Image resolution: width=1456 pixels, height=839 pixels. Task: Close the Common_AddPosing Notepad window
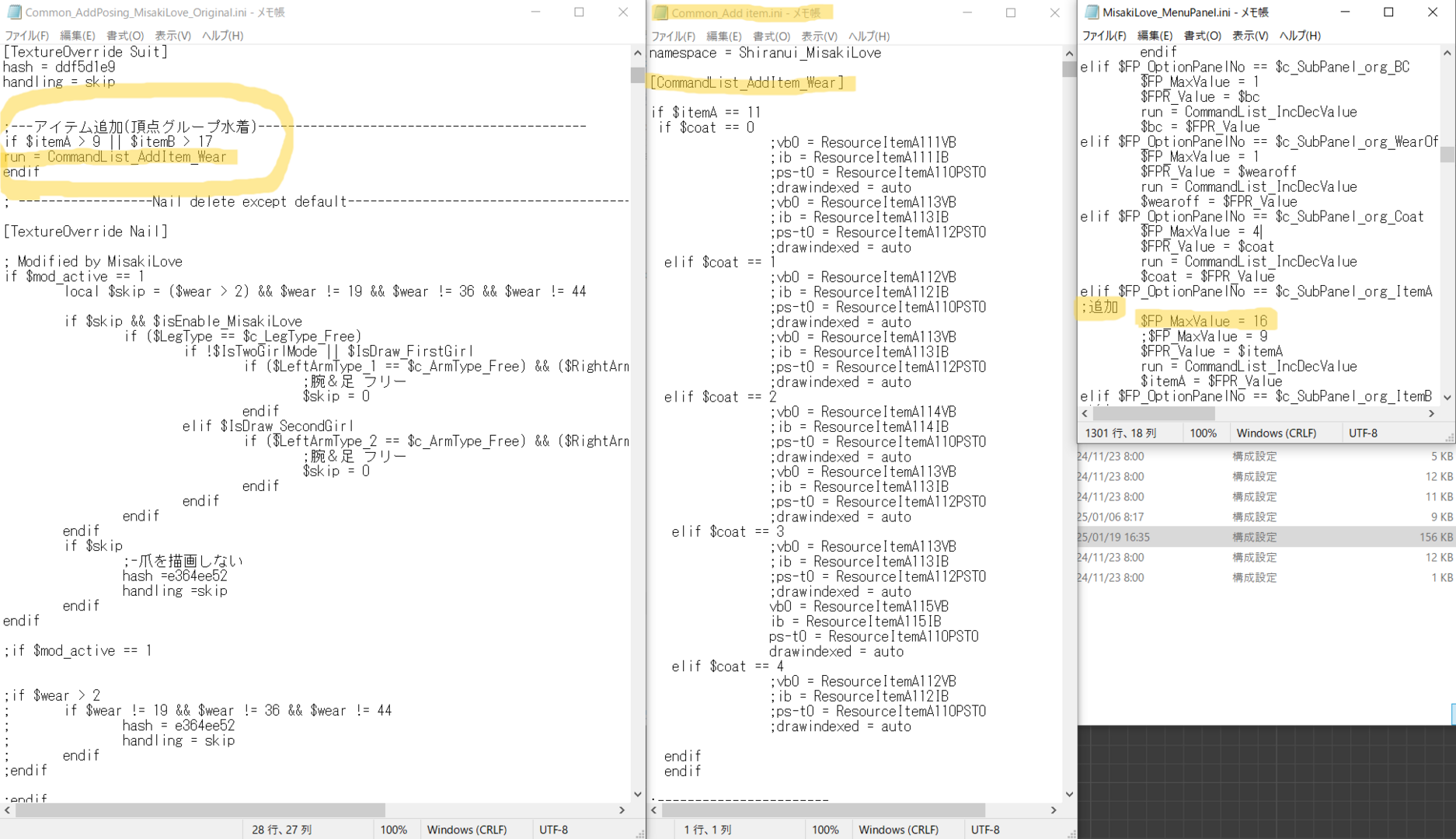(x=622, y=12)
